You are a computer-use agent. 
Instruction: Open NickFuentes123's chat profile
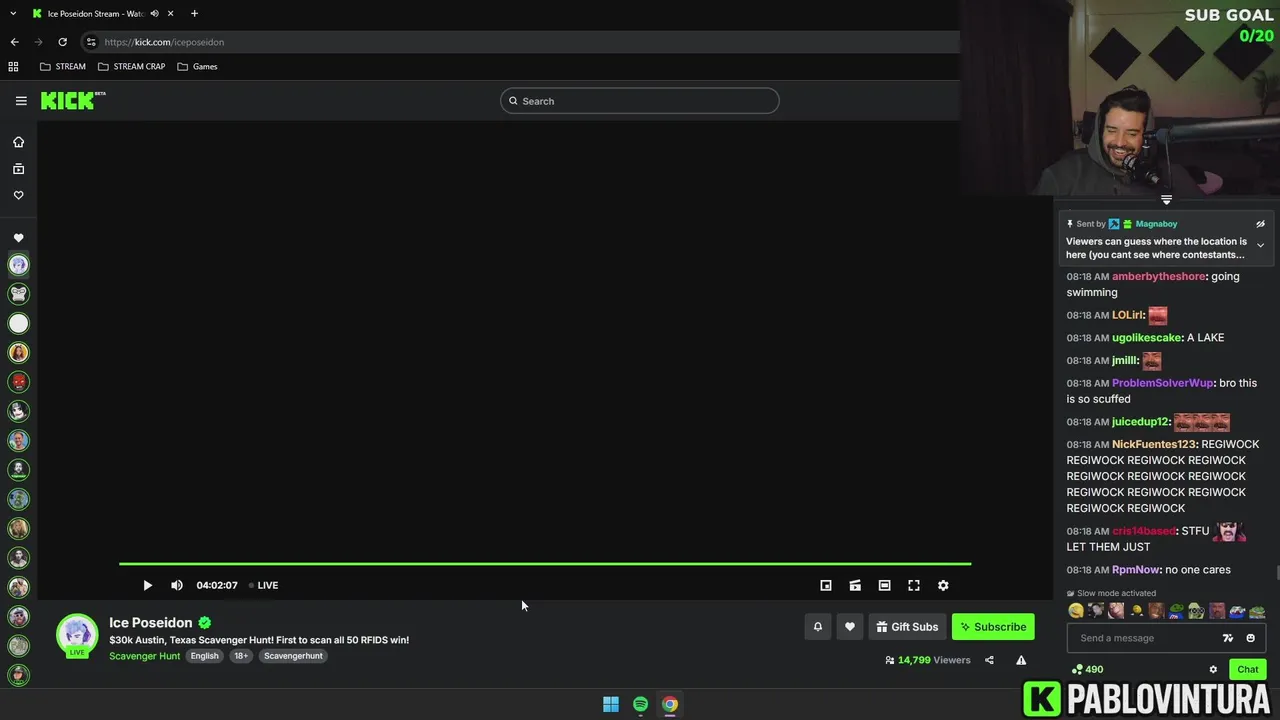(x=1154, y=444)
